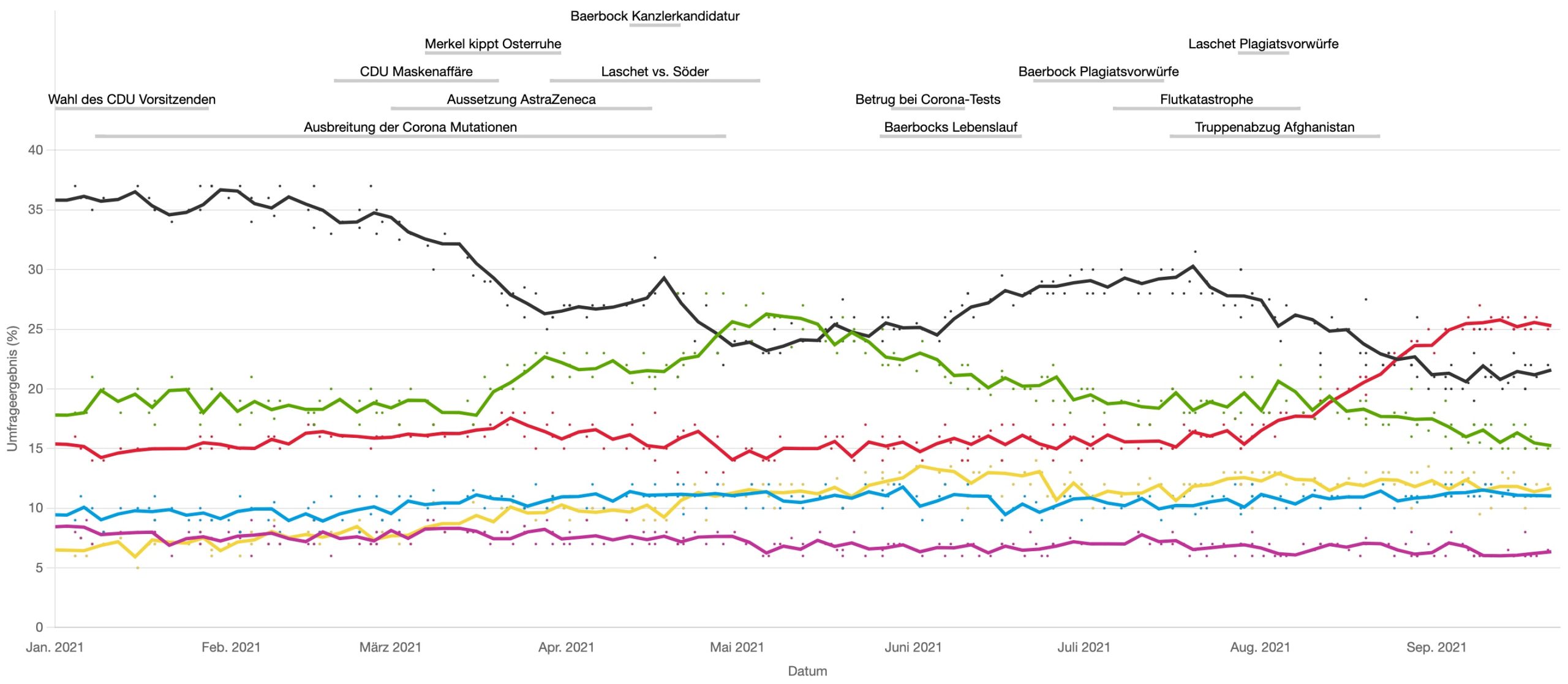Click the 'Sep. 2021' x-axis tick label
1568x684 pixels.
[1436, 647]
